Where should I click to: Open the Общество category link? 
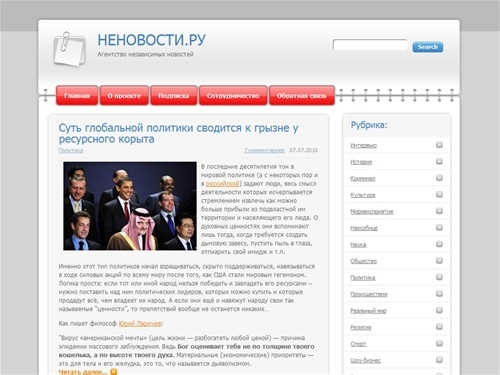coord(364,261)
